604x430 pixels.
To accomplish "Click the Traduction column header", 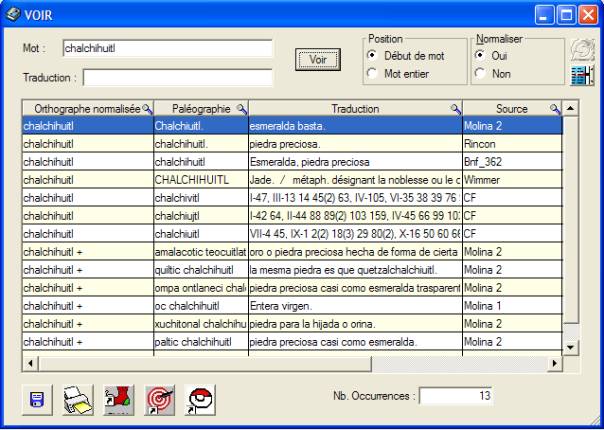I will pyautogui.click(x=351, y=108).
